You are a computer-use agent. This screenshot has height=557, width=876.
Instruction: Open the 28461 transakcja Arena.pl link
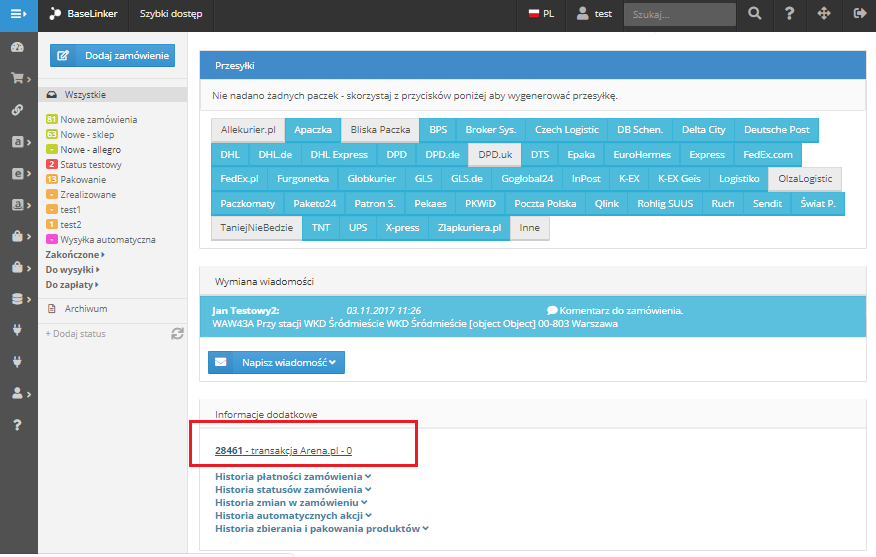[x=283, y=451]
